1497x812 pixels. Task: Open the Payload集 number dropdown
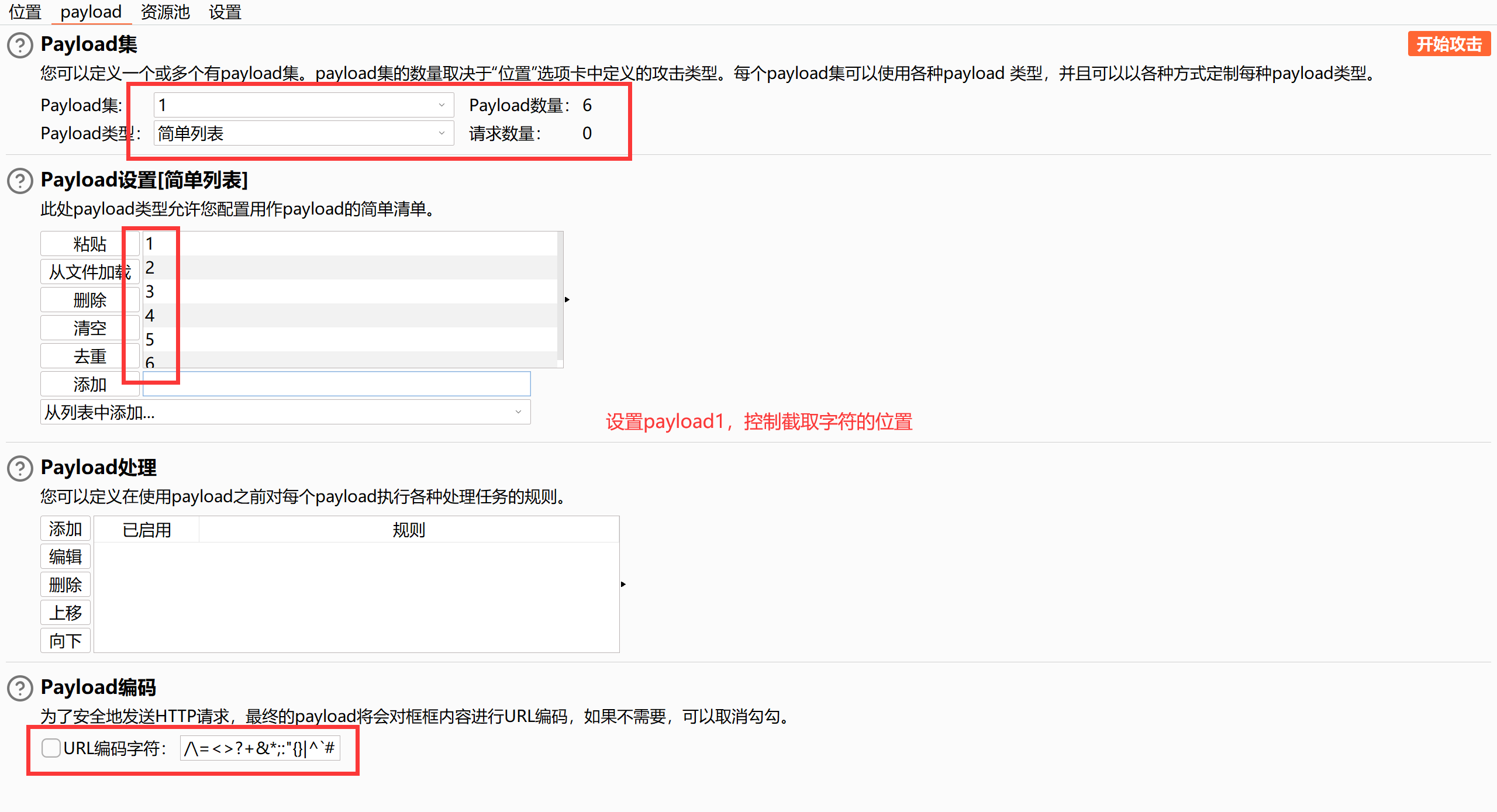303,105
